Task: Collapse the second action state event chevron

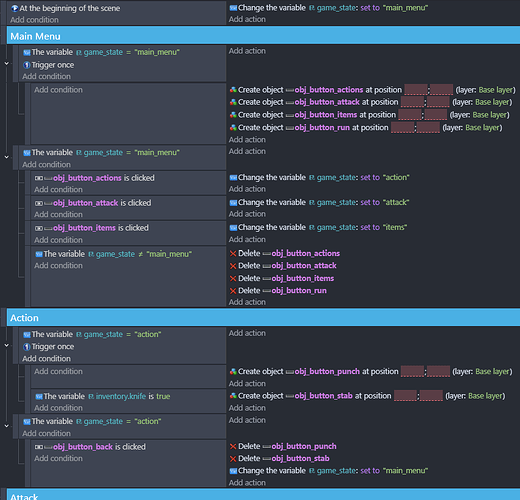Action: pos(6,426)
